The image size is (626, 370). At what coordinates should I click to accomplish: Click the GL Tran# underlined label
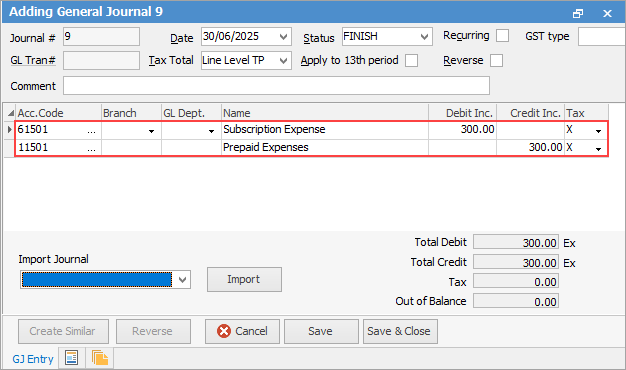(33, 60)
